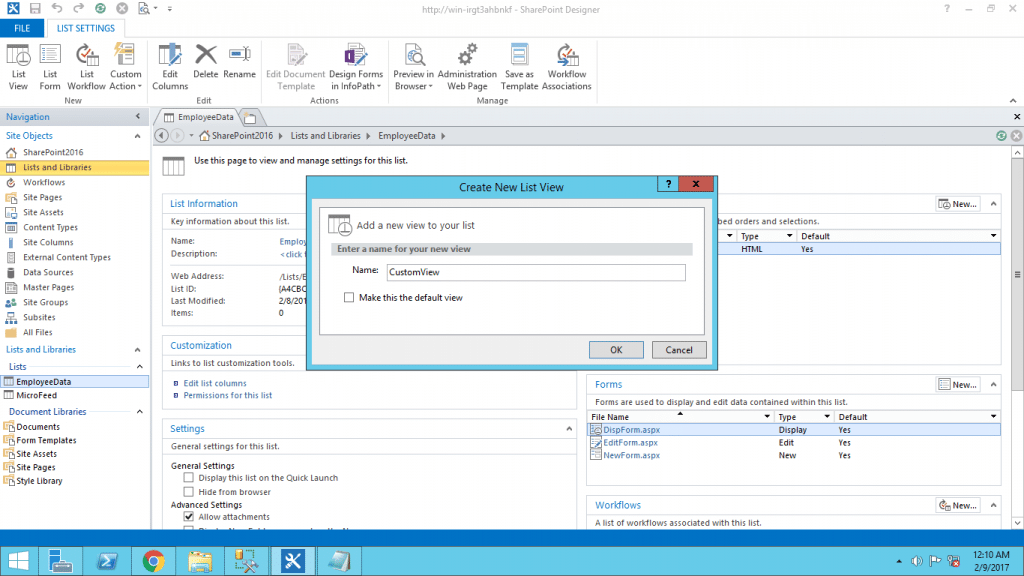Viewport: 1024px width, 576px height.
Task: Open the Windows Start button
Action: coord(18,561)
